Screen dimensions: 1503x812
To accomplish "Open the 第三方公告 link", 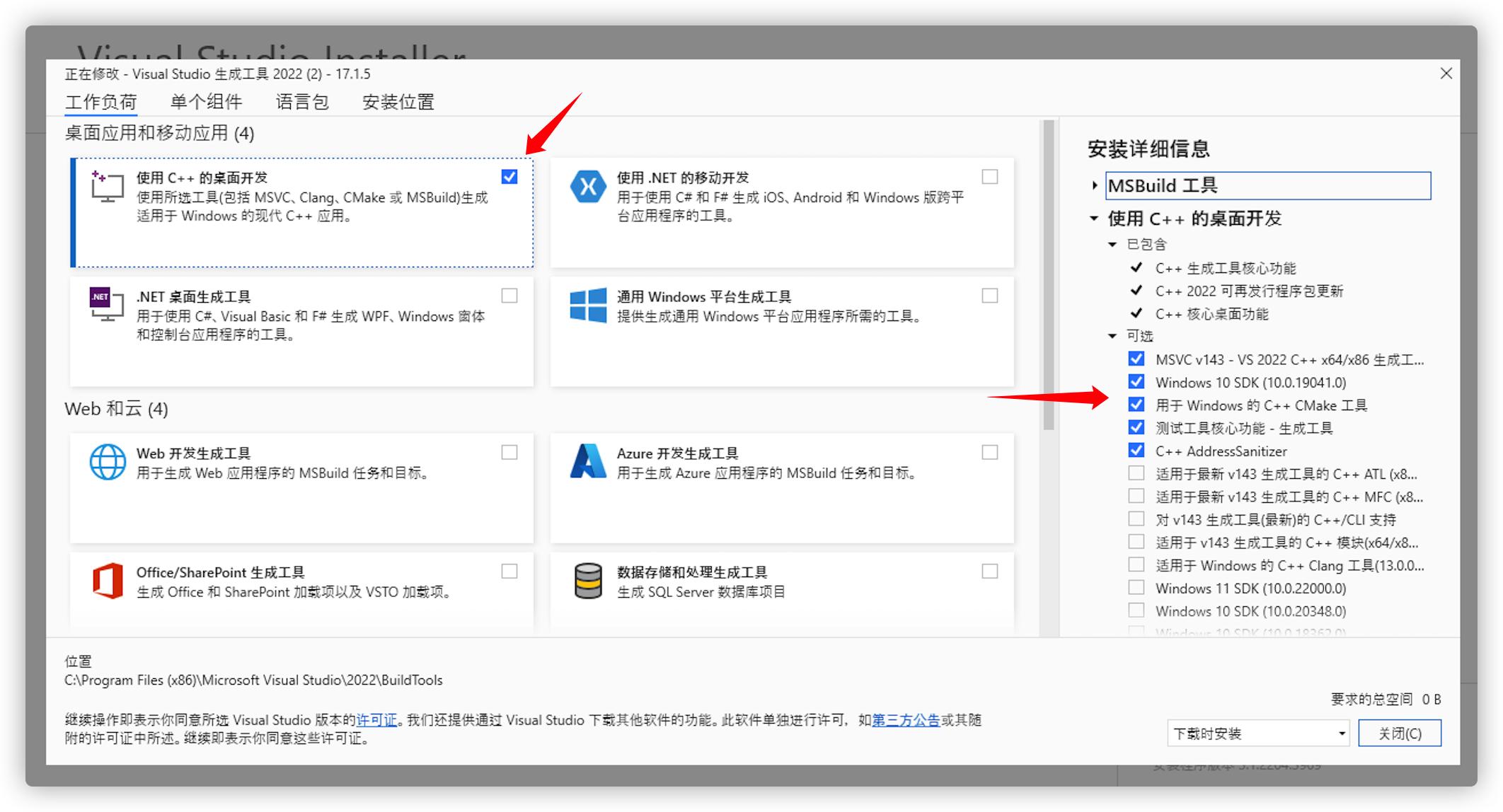I will [x=906, y=720].
